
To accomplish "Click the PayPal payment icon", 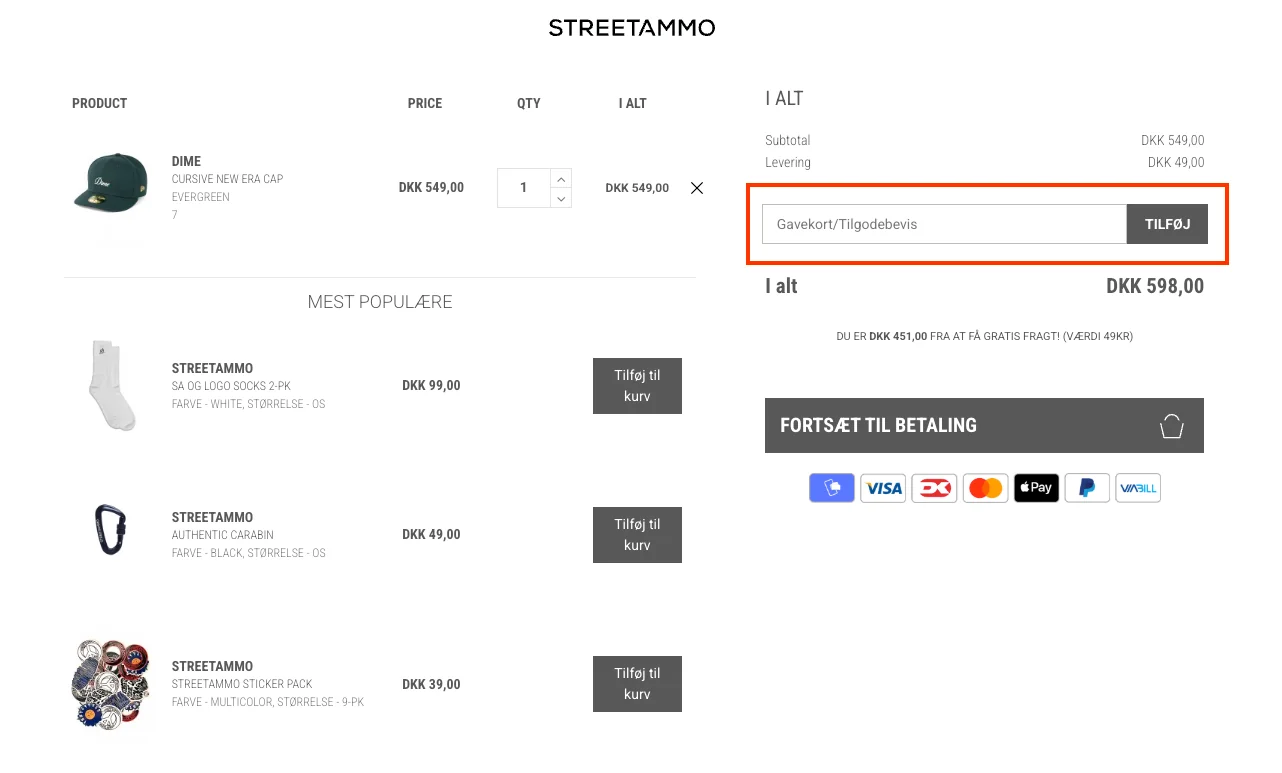I will pos(1087,488).
